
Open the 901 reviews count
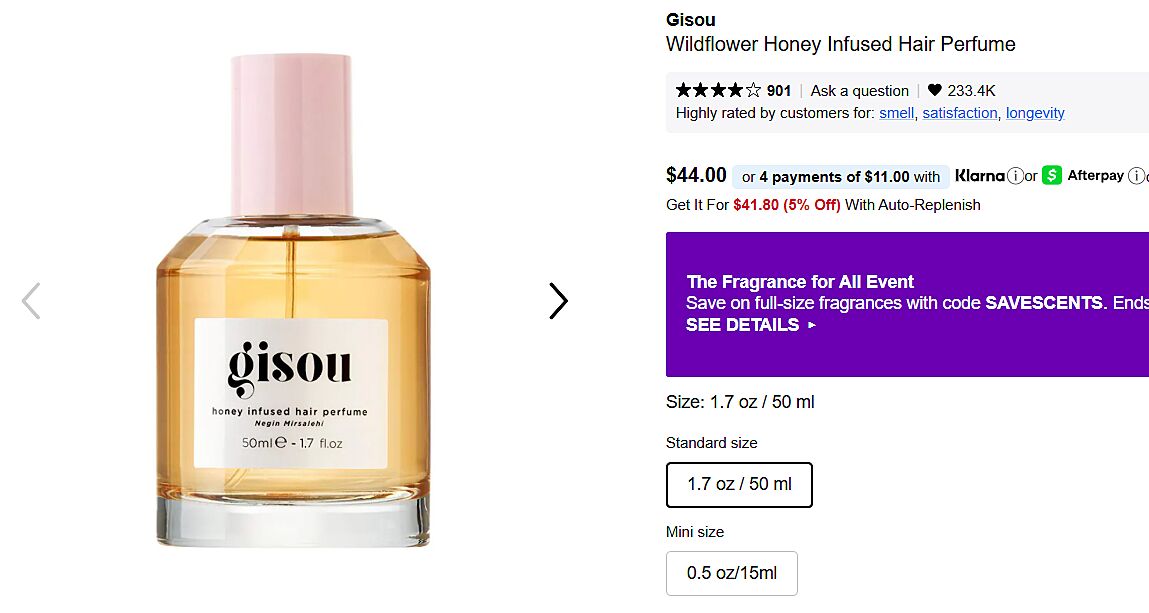[x=779, y=91]
